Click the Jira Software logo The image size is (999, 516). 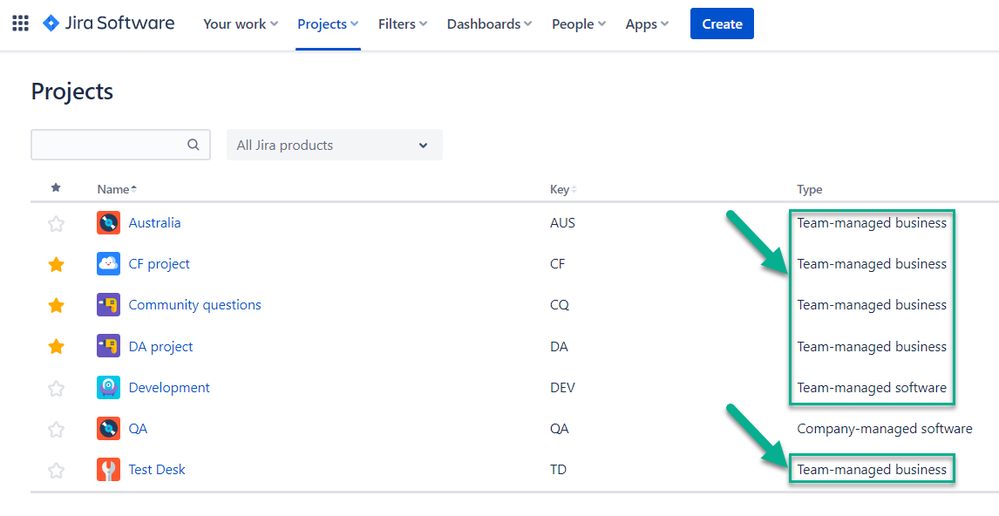click(108, 24)
